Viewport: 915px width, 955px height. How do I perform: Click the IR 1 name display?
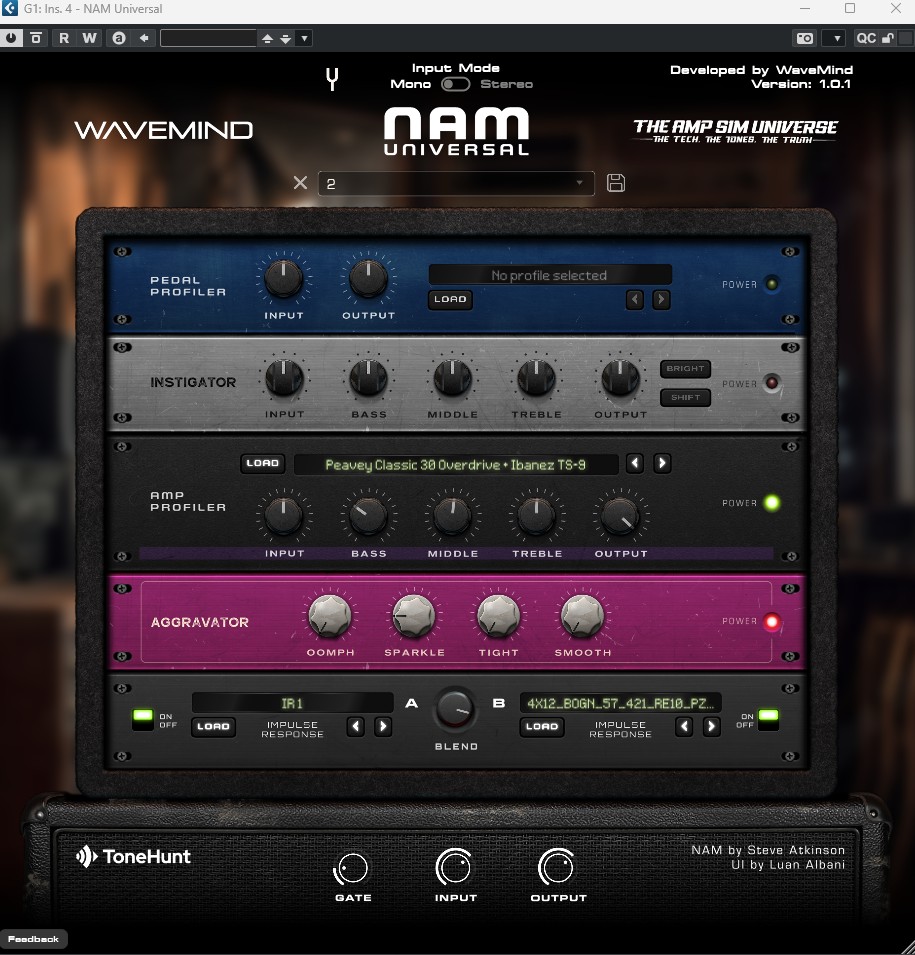tap(292, 703)
